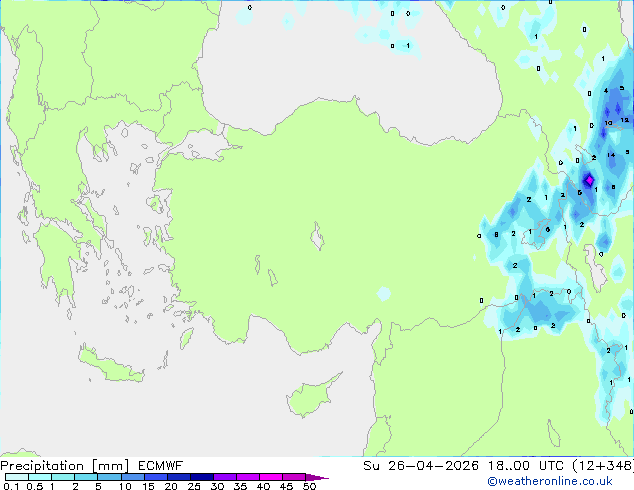634x490 pixels.
Task: Click the '[mm]' unit label
Action: tap(111, 466)
